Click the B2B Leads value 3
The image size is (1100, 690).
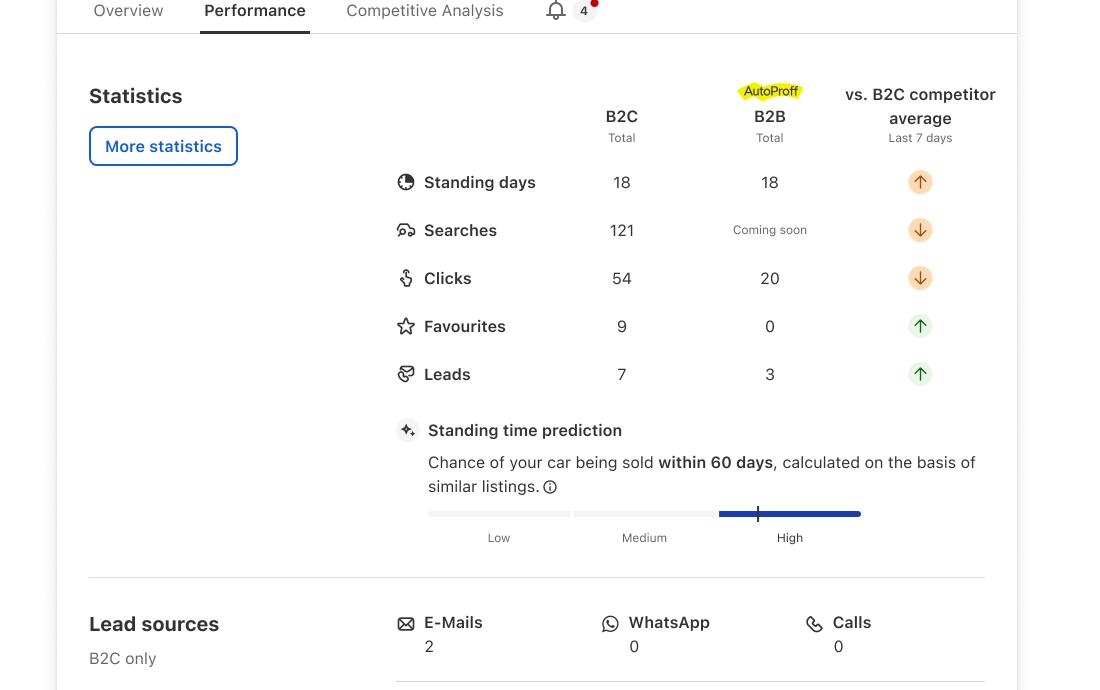(x=770, y=374)
